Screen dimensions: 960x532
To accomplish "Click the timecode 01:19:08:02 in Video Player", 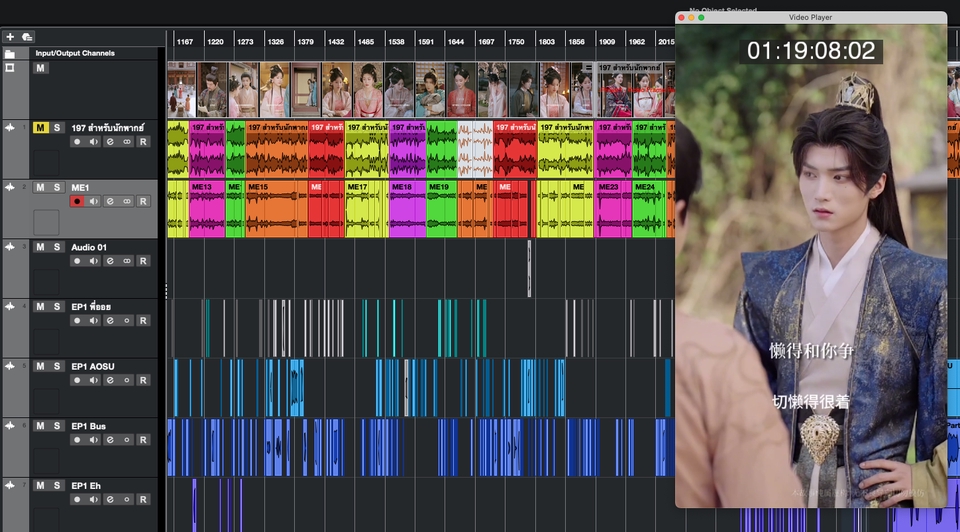I will pyautogui.click(x=811, y=51).
